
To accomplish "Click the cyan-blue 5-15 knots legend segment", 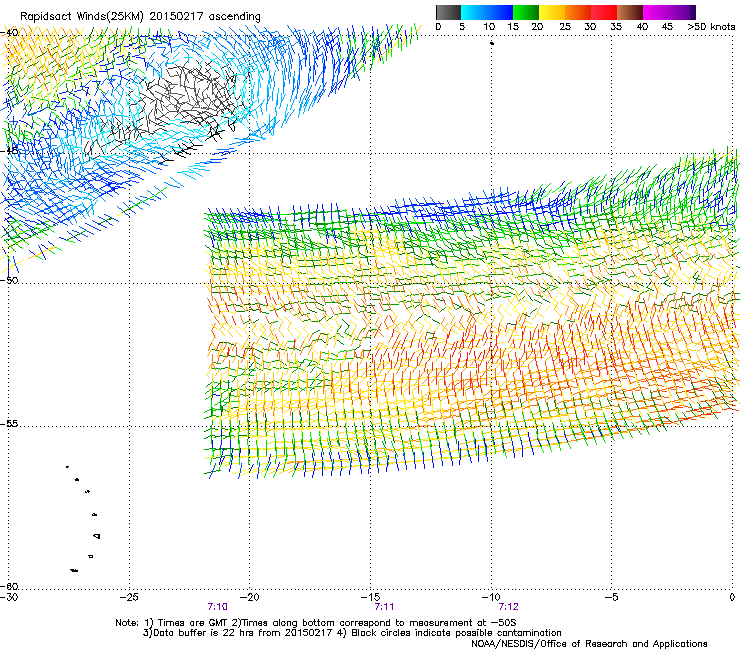I will tap(487, 12).
